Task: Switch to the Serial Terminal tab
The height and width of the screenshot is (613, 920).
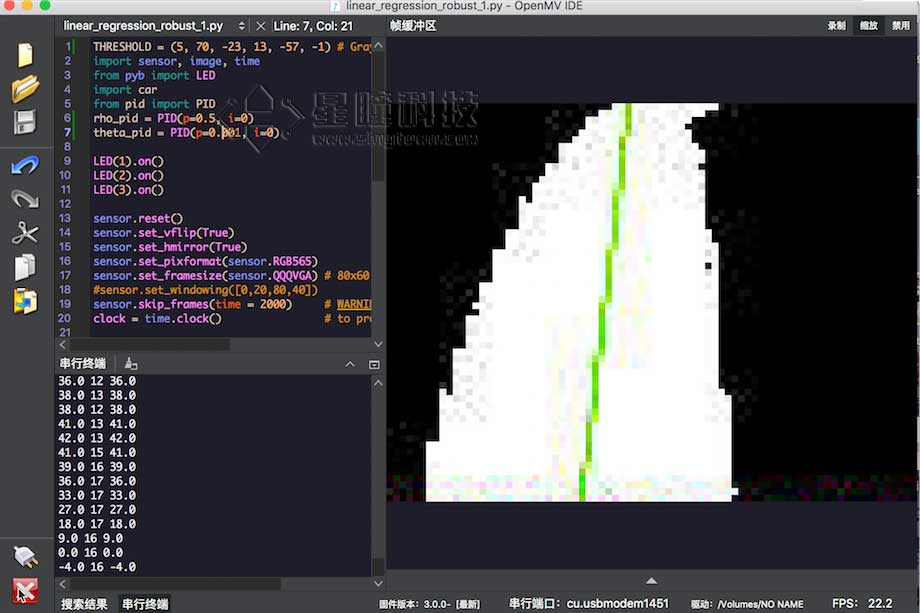Action: pyautogui.click(x=145, y=604)
